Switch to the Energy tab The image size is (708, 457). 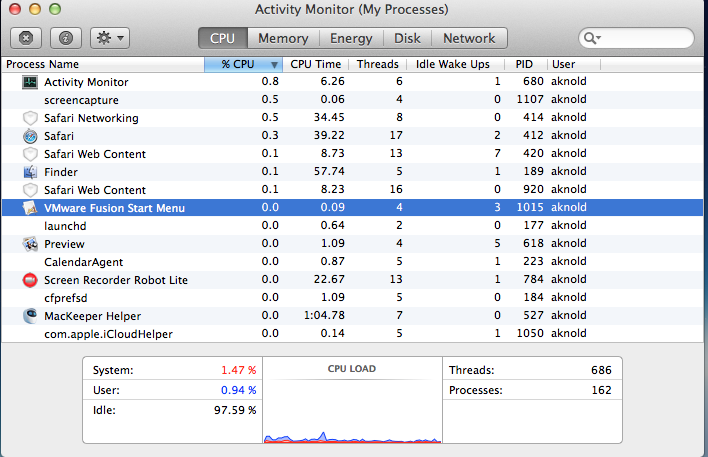tap(351, 38)
